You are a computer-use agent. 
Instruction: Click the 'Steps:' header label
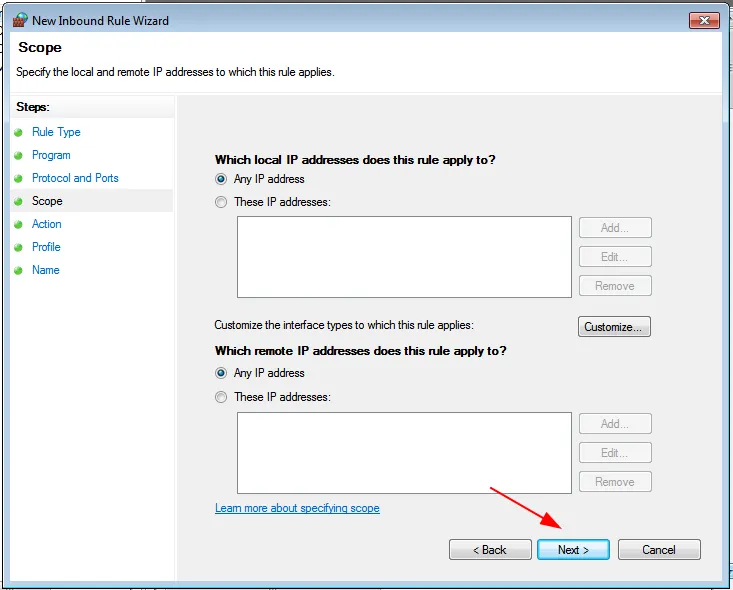[x=33, y=107]
